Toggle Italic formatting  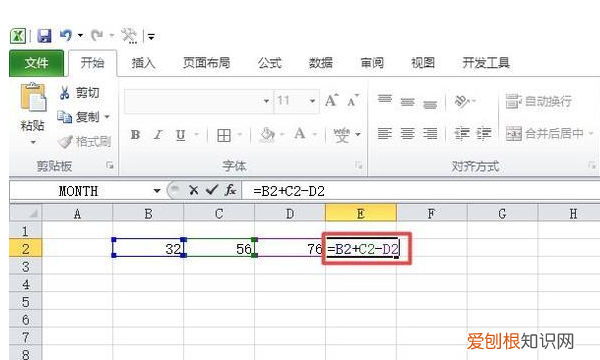click(158, 135)
